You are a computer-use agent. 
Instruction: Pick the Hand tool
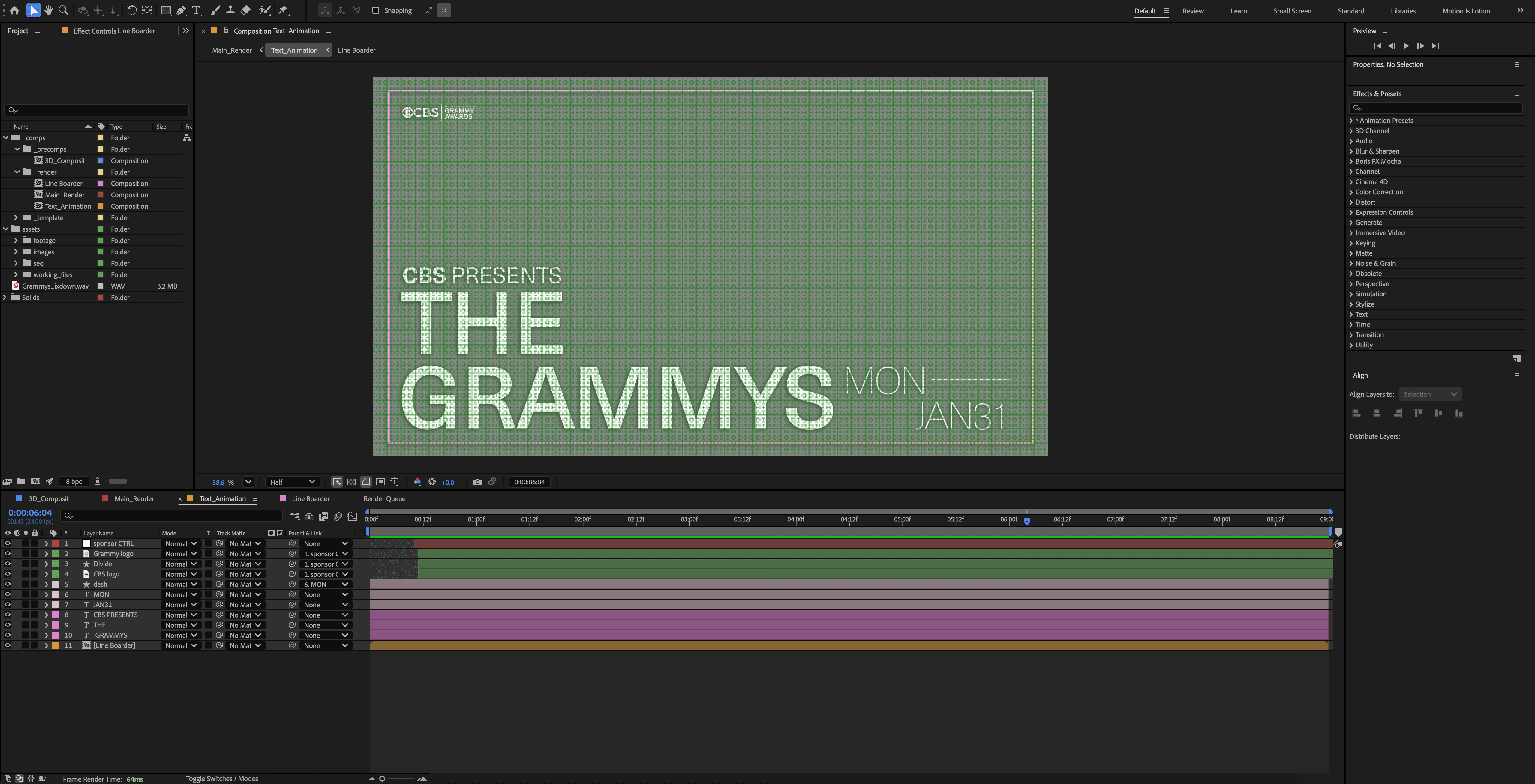pos(48,10)
